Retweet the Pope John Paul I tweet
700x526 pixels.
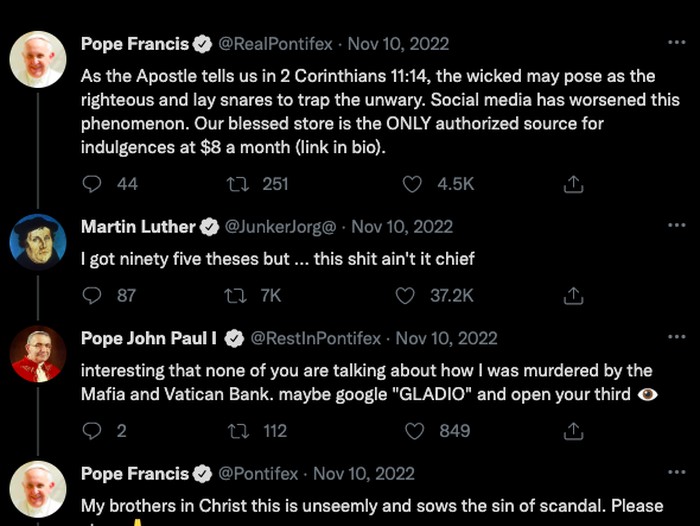pos(237,431)
